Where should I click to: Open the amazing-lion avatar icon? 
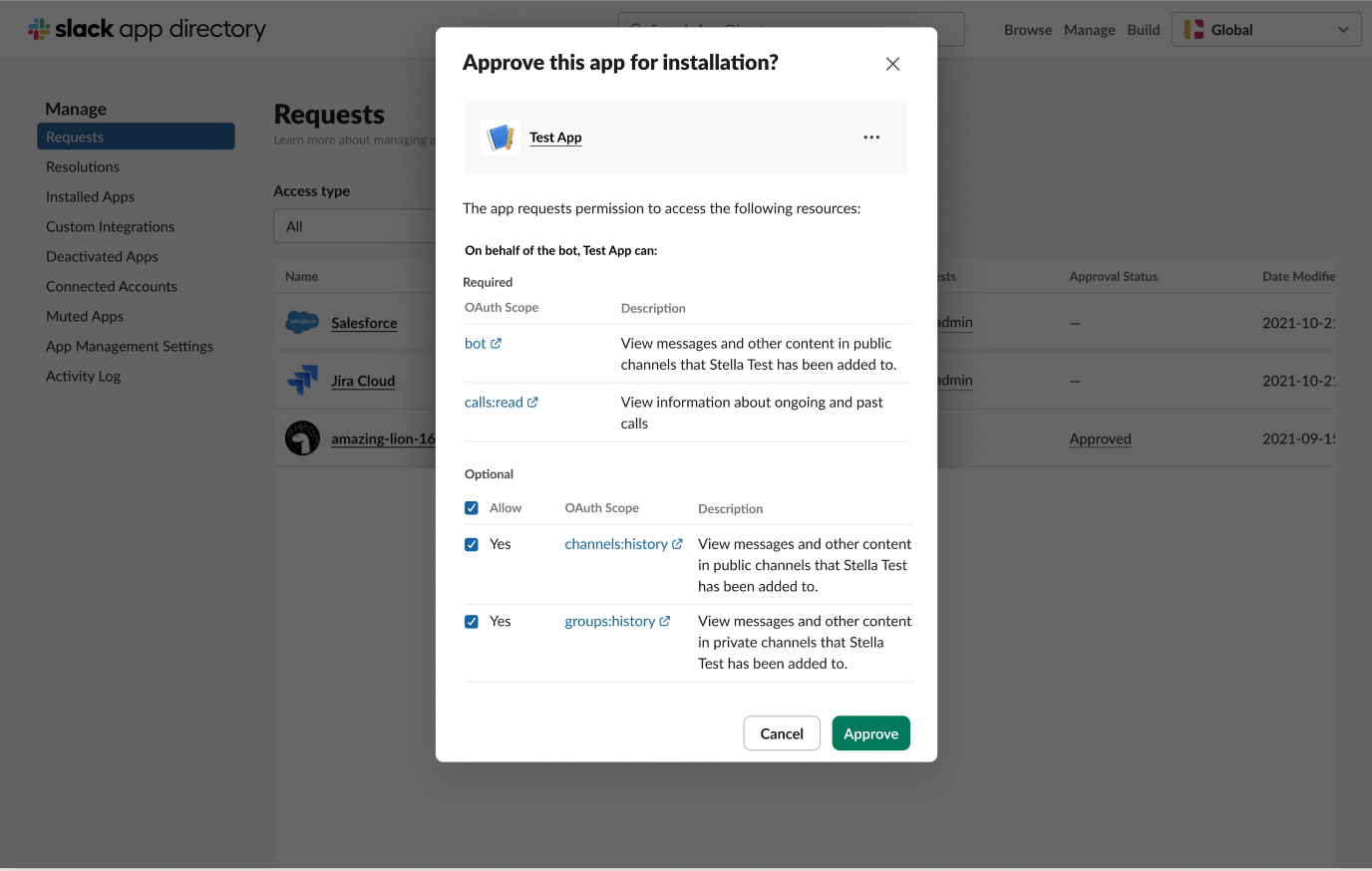coord(302,437)
